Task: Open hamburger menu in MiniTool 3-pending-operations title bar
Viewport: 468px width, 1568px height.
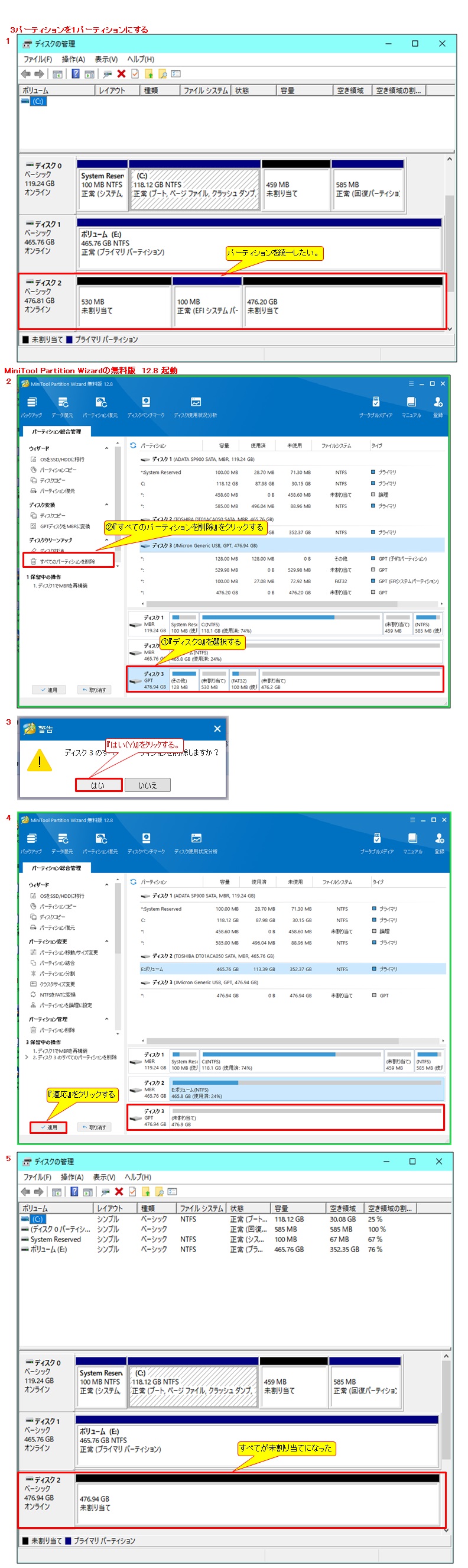Action: (x=412, y=820)
